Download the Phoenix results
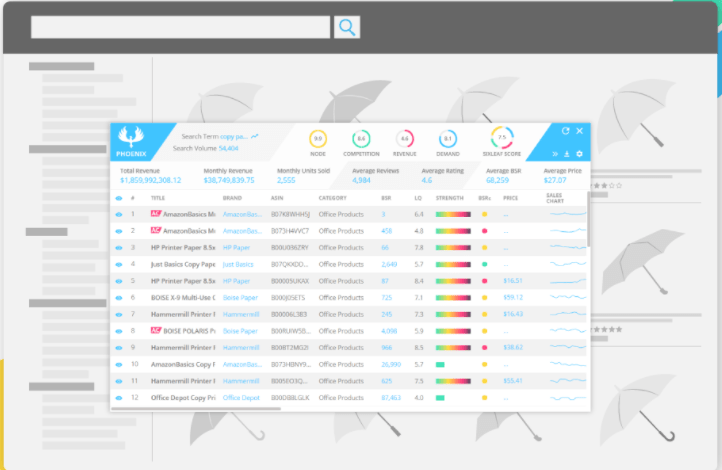This screenshot has width=722, height=470. click(x=567, y=154)
